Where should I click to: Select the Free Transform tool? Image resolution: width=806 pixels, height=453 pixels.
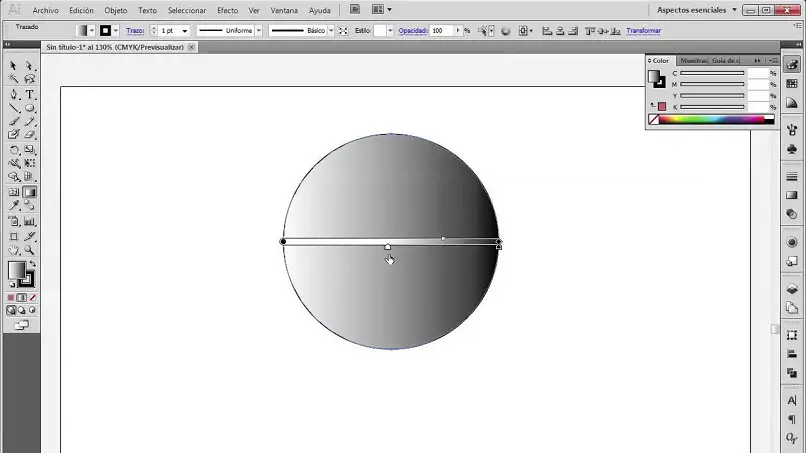click(29, 164)
